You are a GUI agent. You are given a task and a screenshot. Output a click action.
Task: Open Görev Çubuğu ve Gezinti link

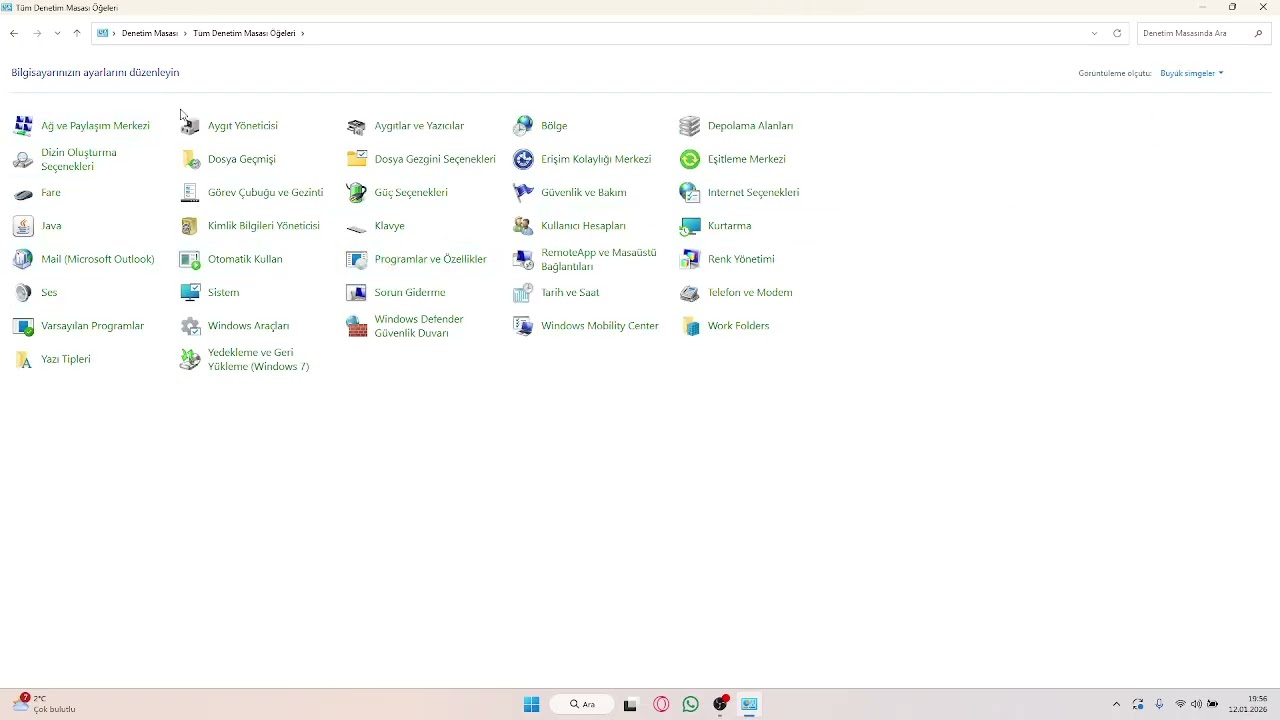(265, 193)
